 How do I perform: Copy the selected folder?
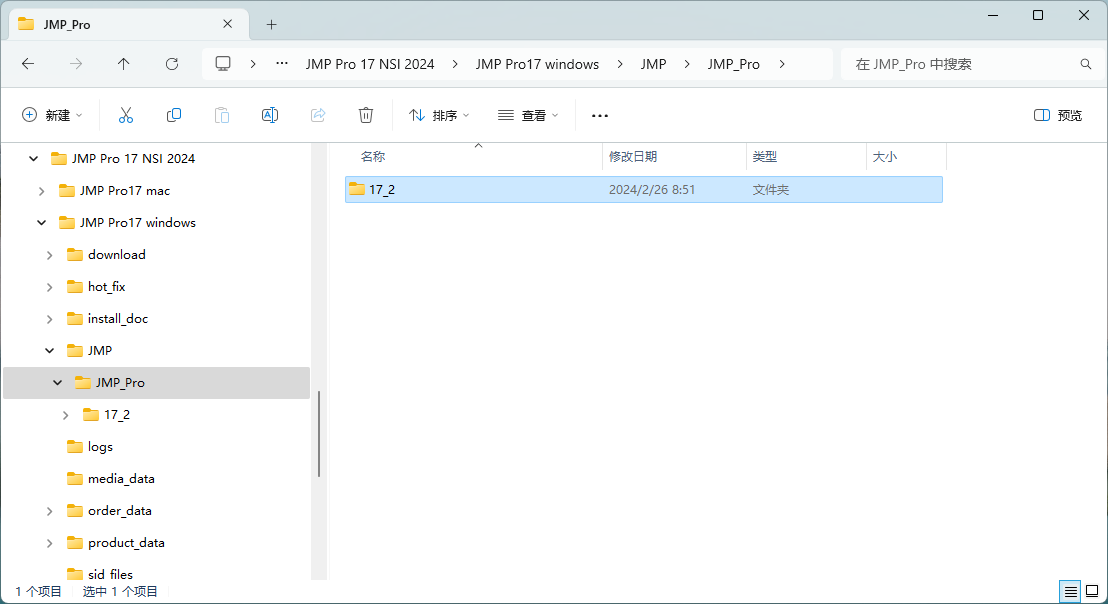coord(174,115)
